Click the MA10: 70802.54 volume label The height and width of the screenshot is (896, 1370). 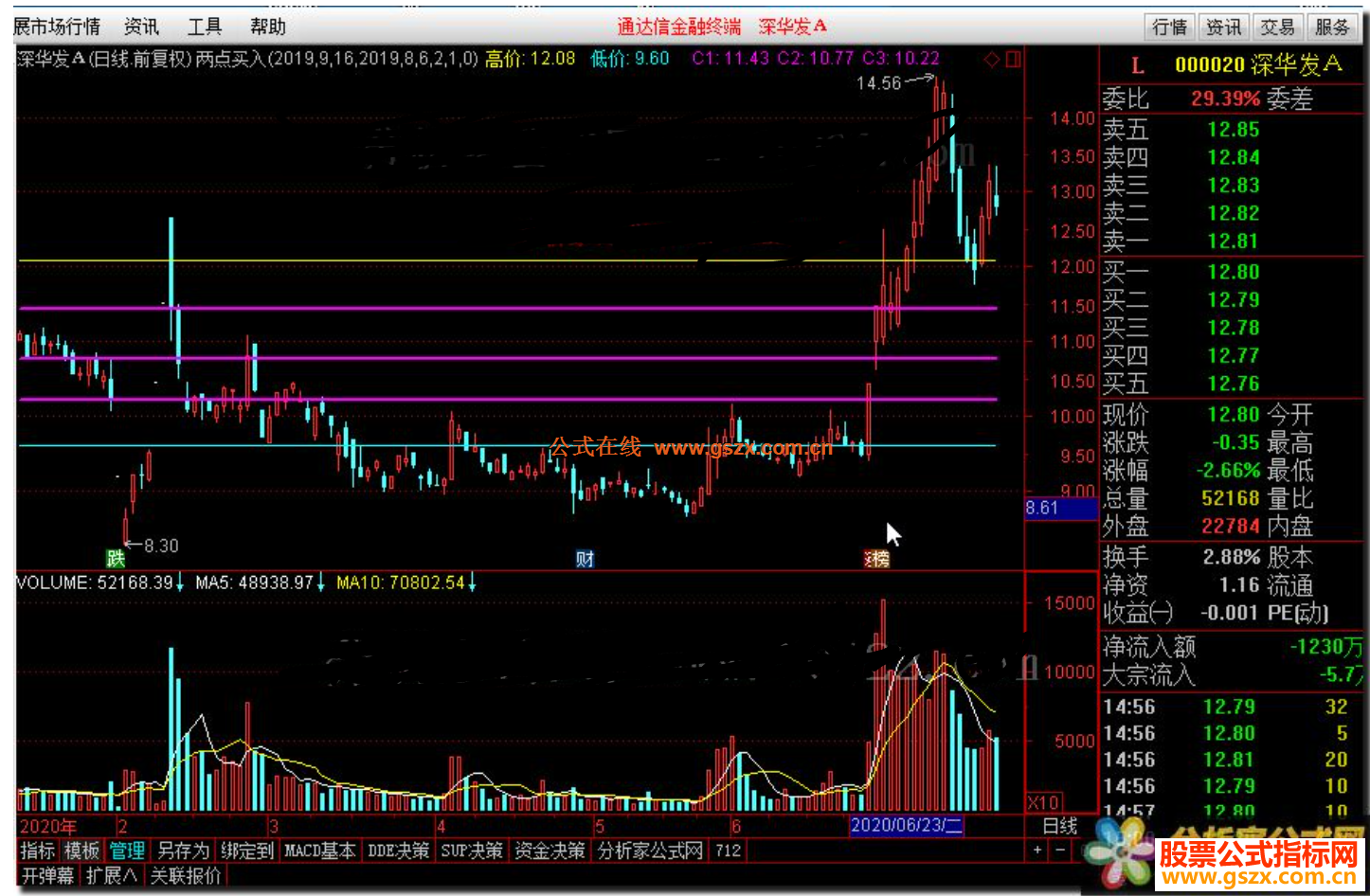click(x=401, y=582)
